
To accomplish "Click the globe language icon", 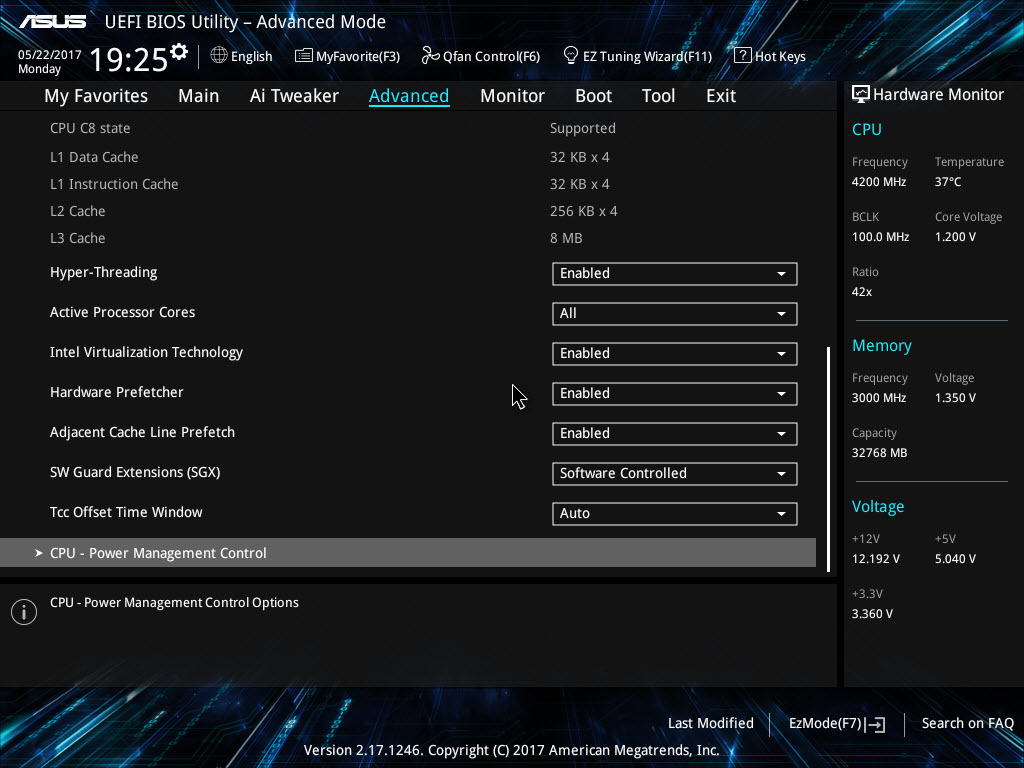I will pos(219,56).
